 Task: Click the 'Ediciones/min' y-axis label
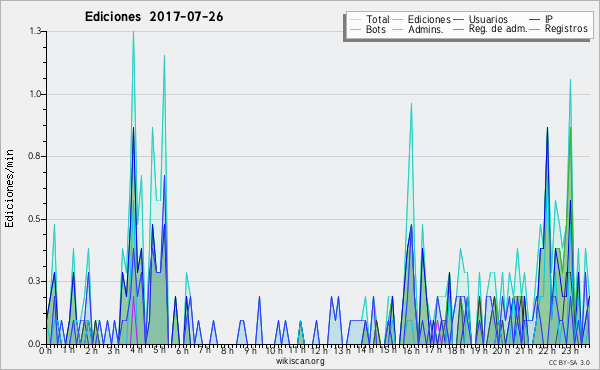pyautogui.click(x=9, y=188)
